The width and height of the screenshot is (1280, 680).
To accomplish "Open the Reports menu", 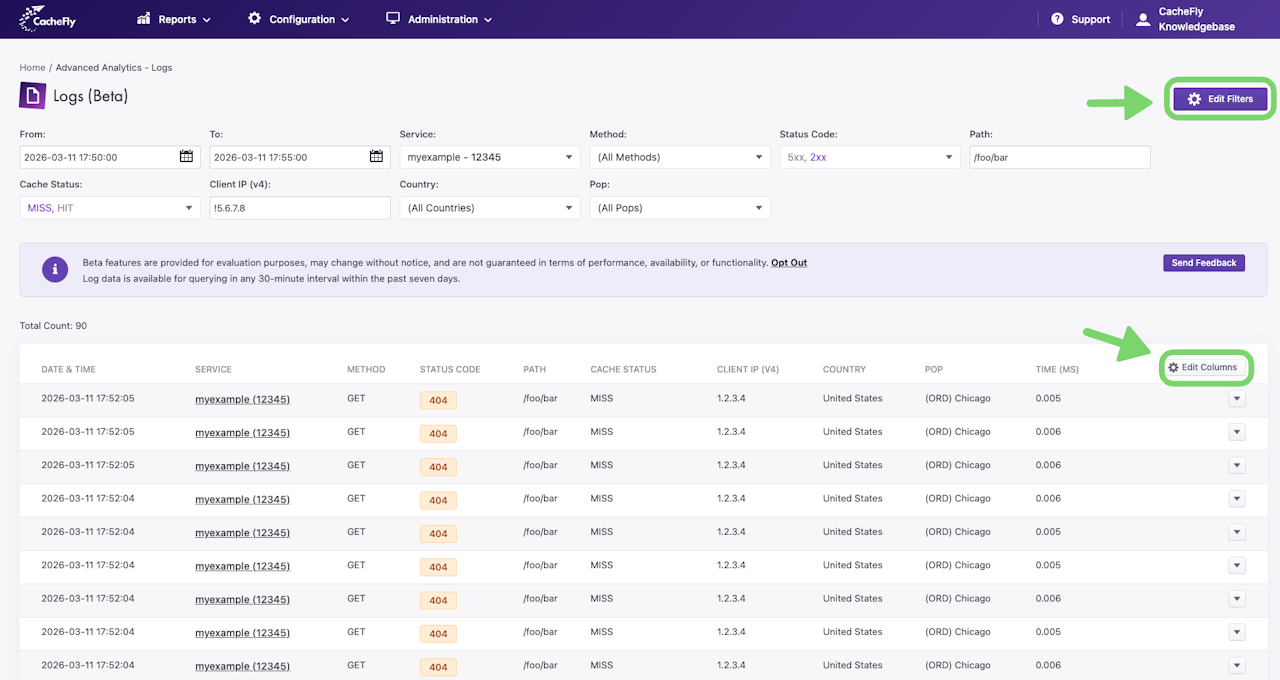I will click(x=174, y=19).
